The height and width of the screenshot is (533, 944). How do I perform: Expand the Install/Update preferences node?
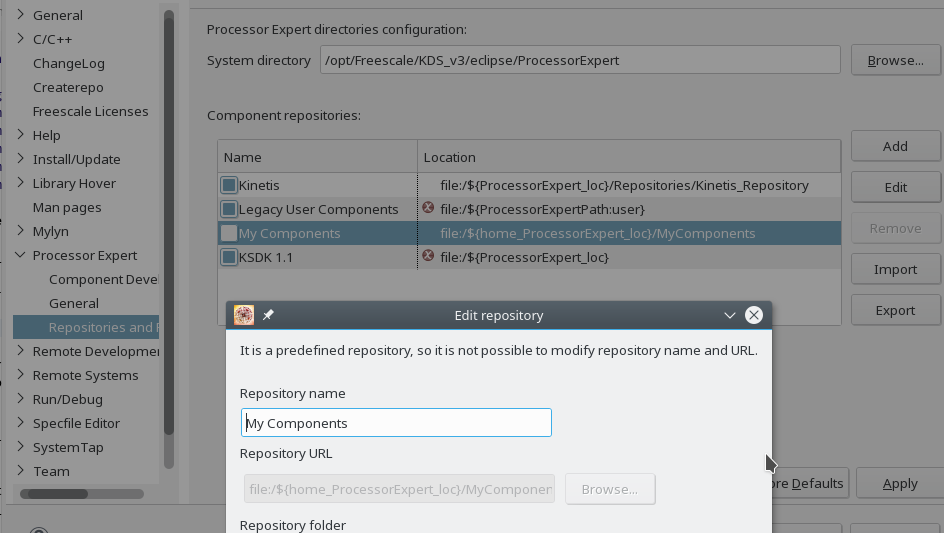21,159
